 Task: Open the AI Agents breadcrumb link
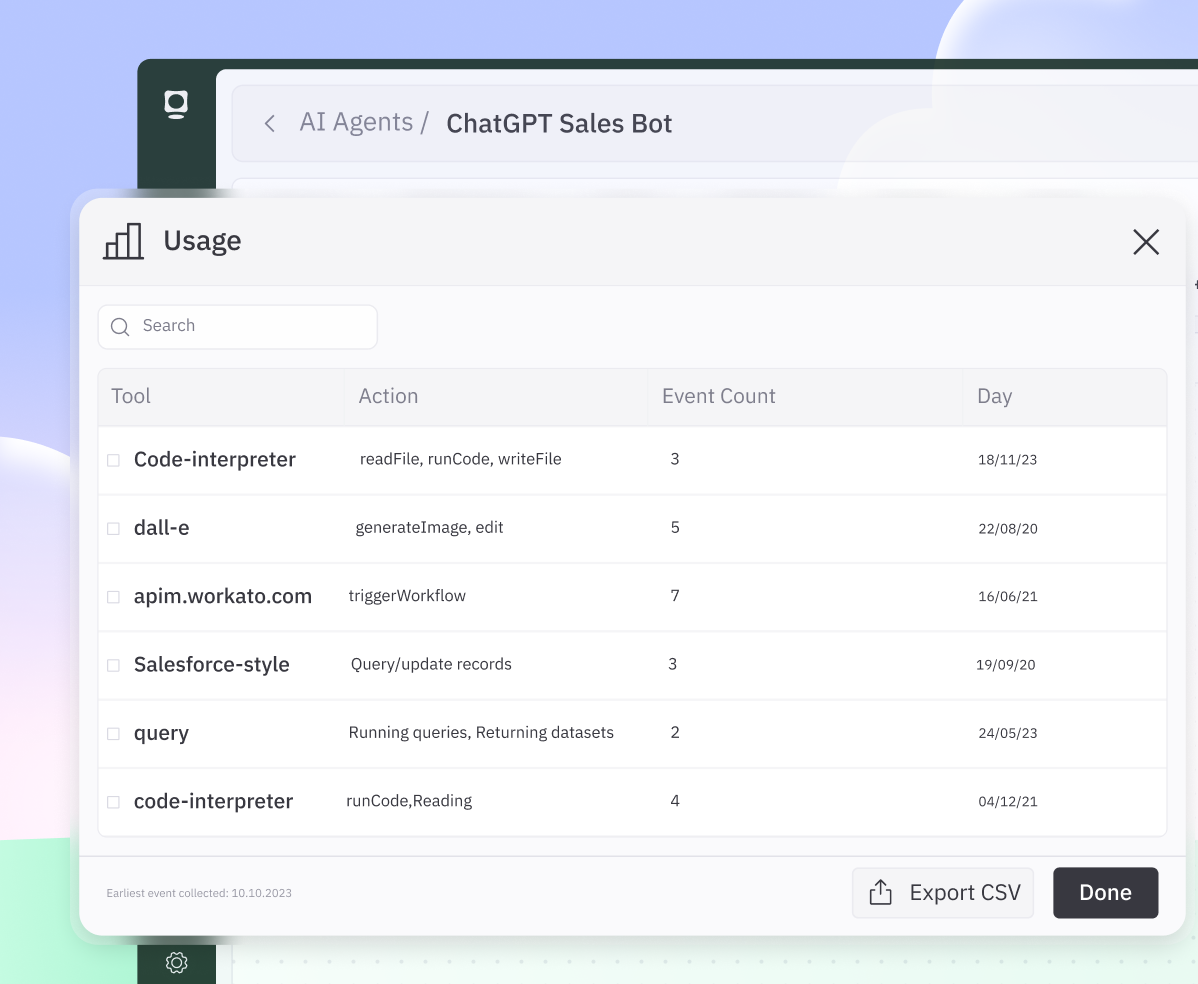click(356, 121)
